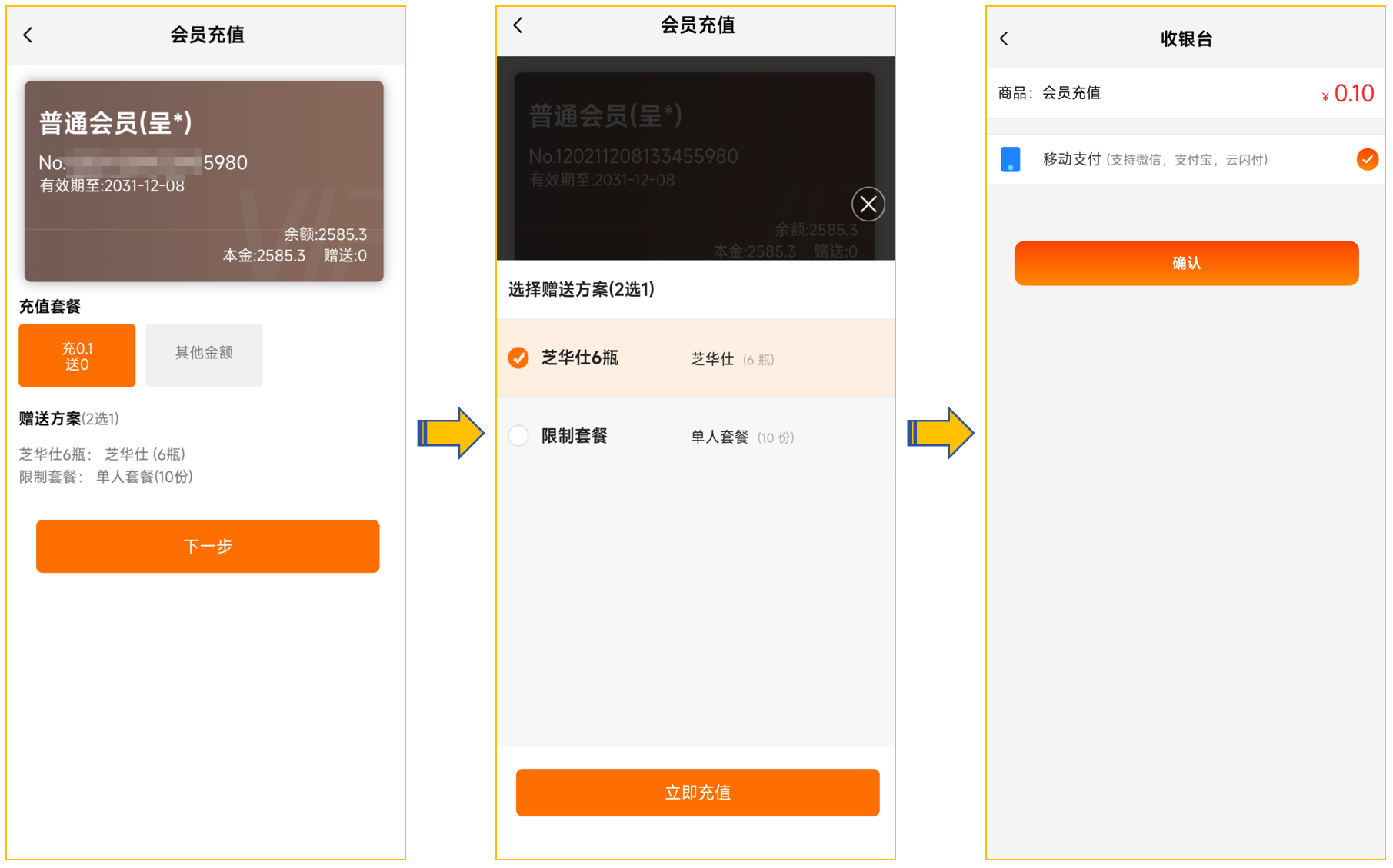This screenshot has width=1393, height=868.
Task: Tap 单人套餐 (10 份) description text
Action: pyautogui.click(x=742, y=437)
